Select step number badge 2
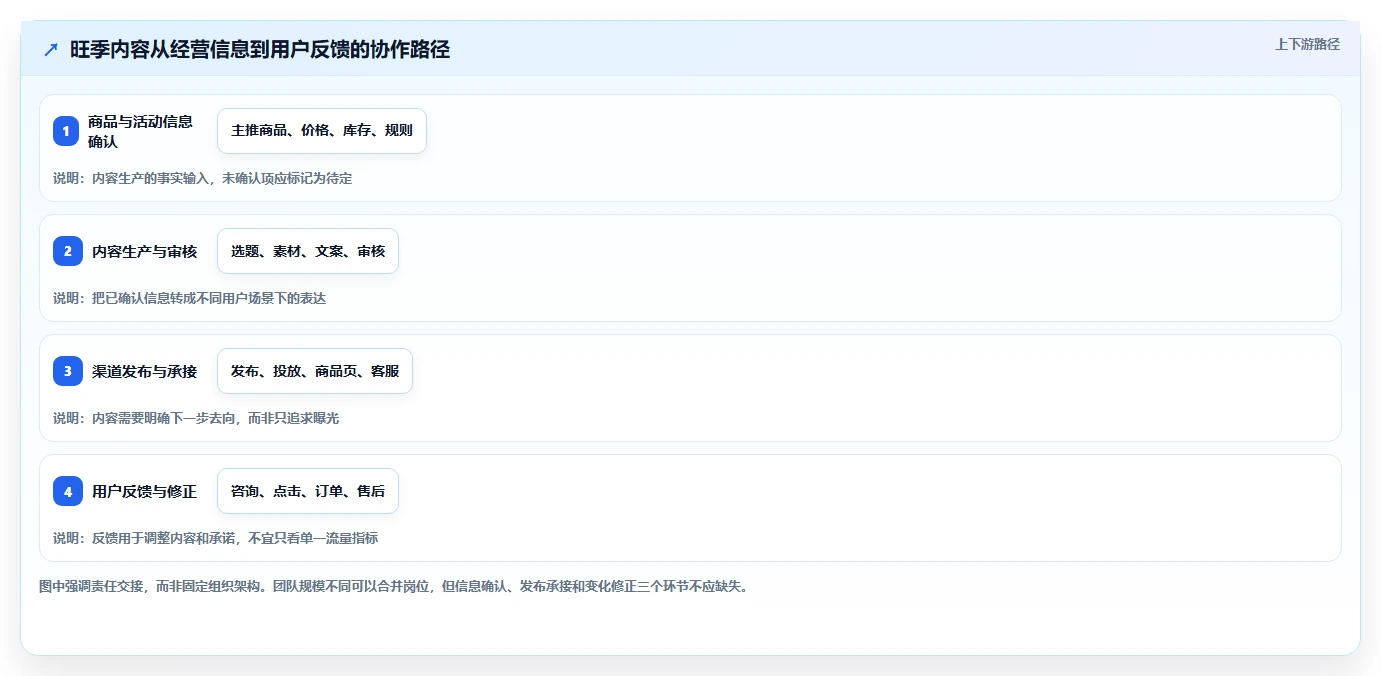The height and width of the screenshot is (676, 1381). [68, 251]
